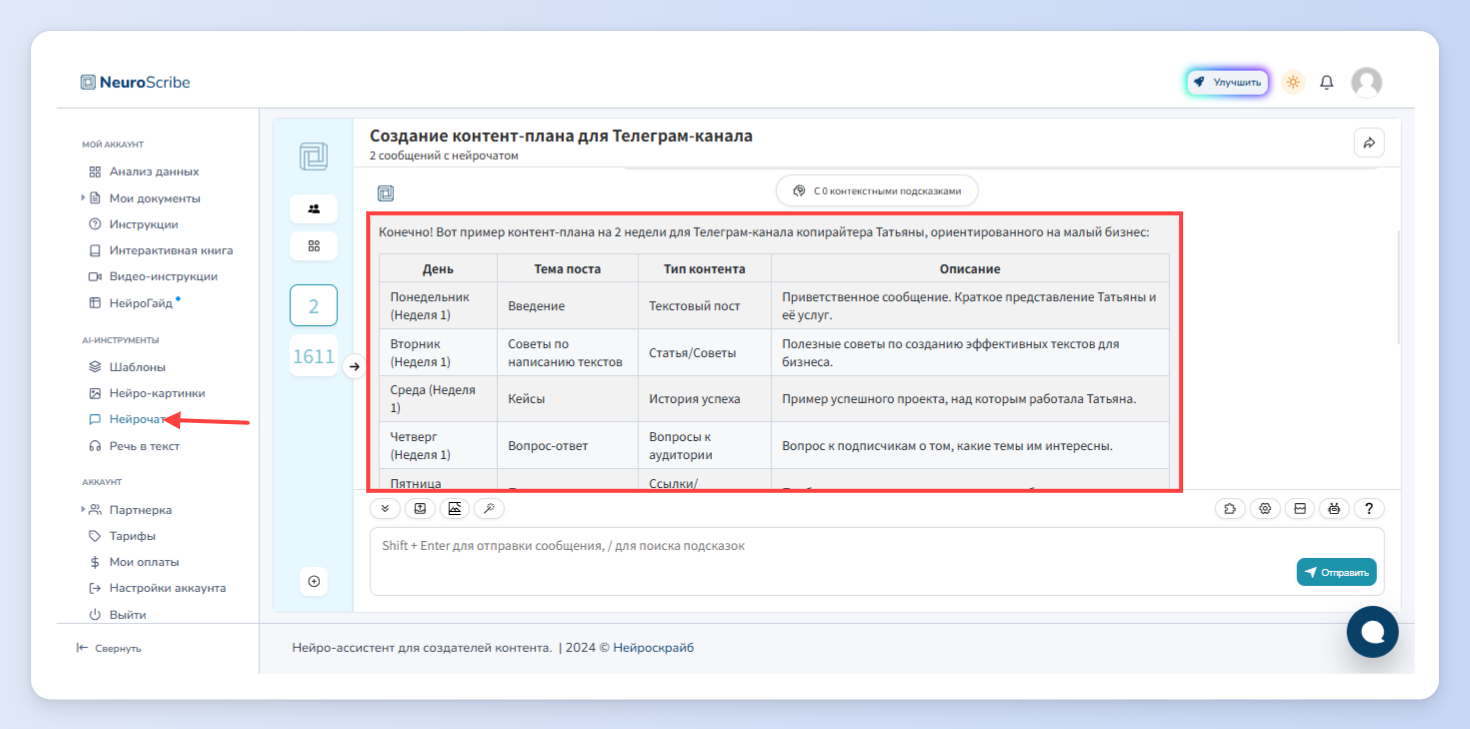Open the notifications bell

[1327, 82]
